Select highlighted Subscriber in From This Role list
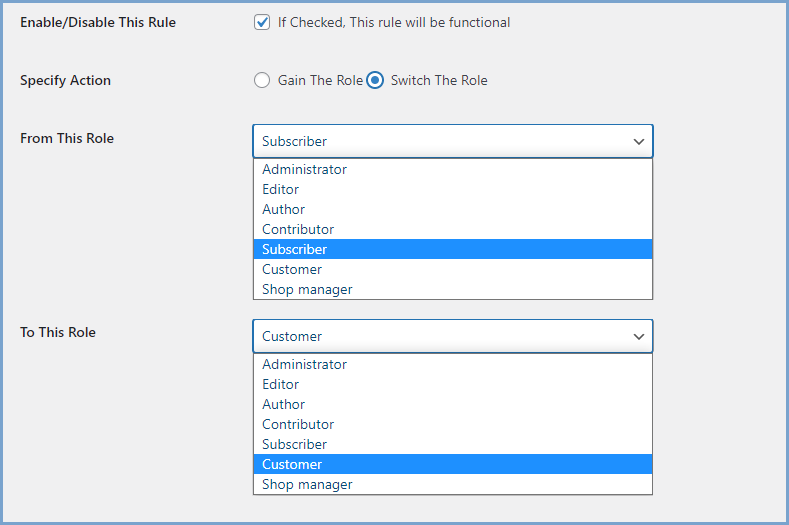This screenshot has height=525, width=789. tap(295, 249)
